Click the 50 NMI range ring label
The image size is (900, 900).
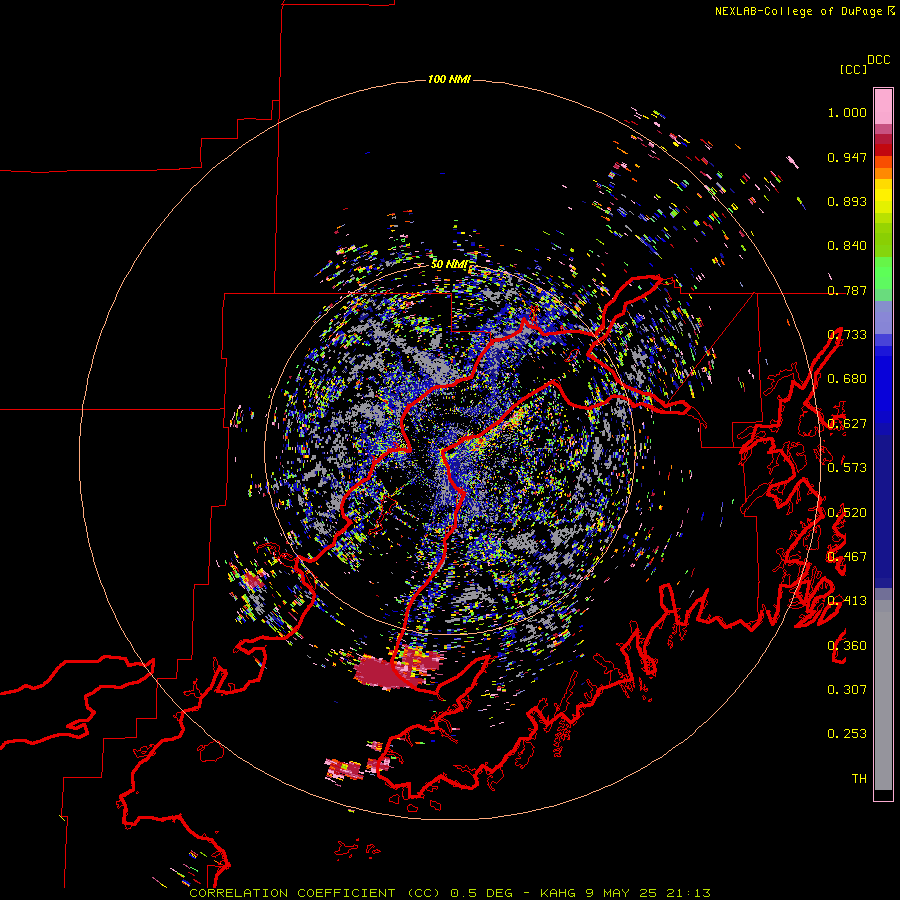click(x=449, y=264)
